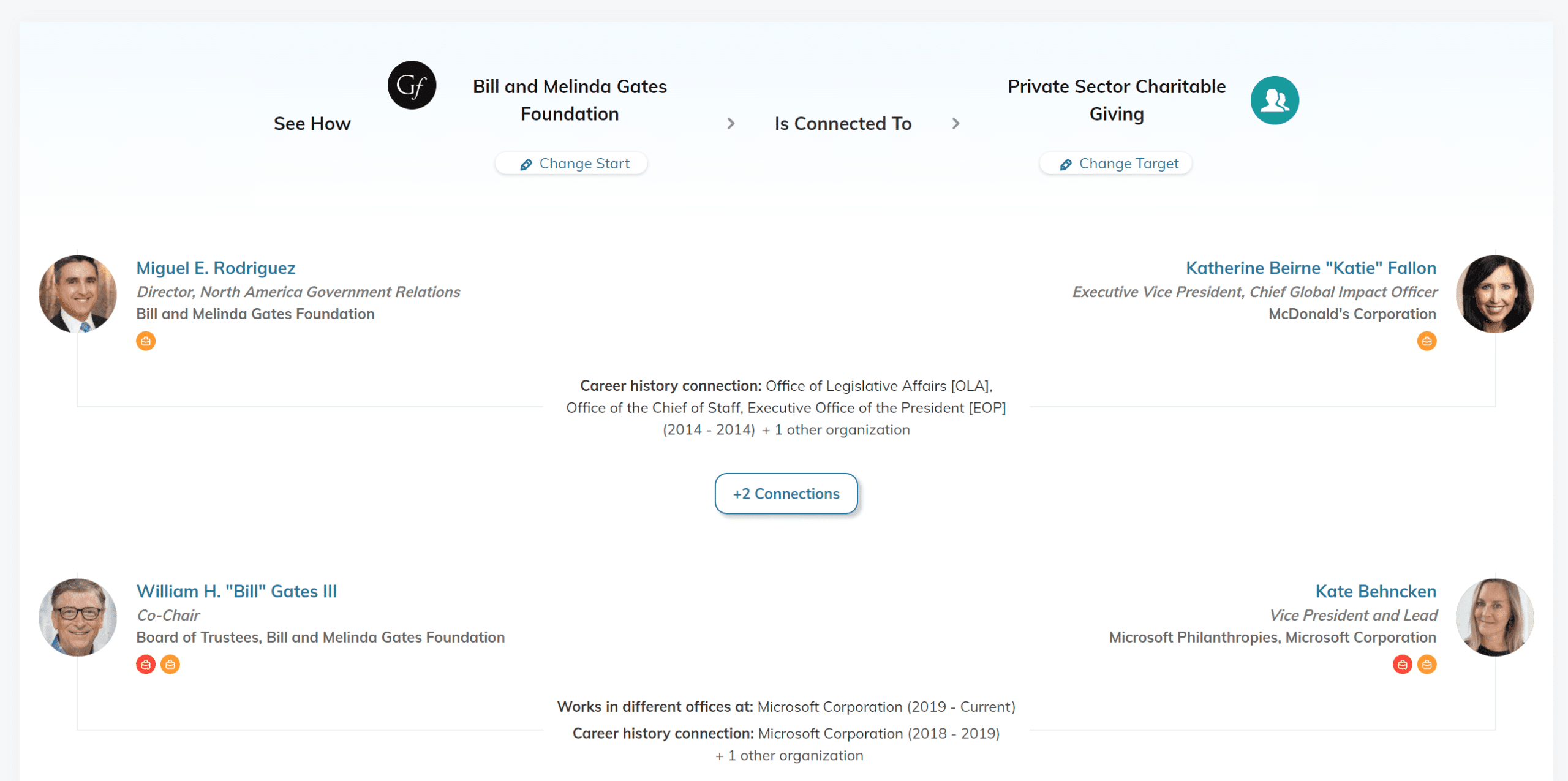Click the Gates Foundation Gf logo icon
The image size is (1568, 781).
412,85
